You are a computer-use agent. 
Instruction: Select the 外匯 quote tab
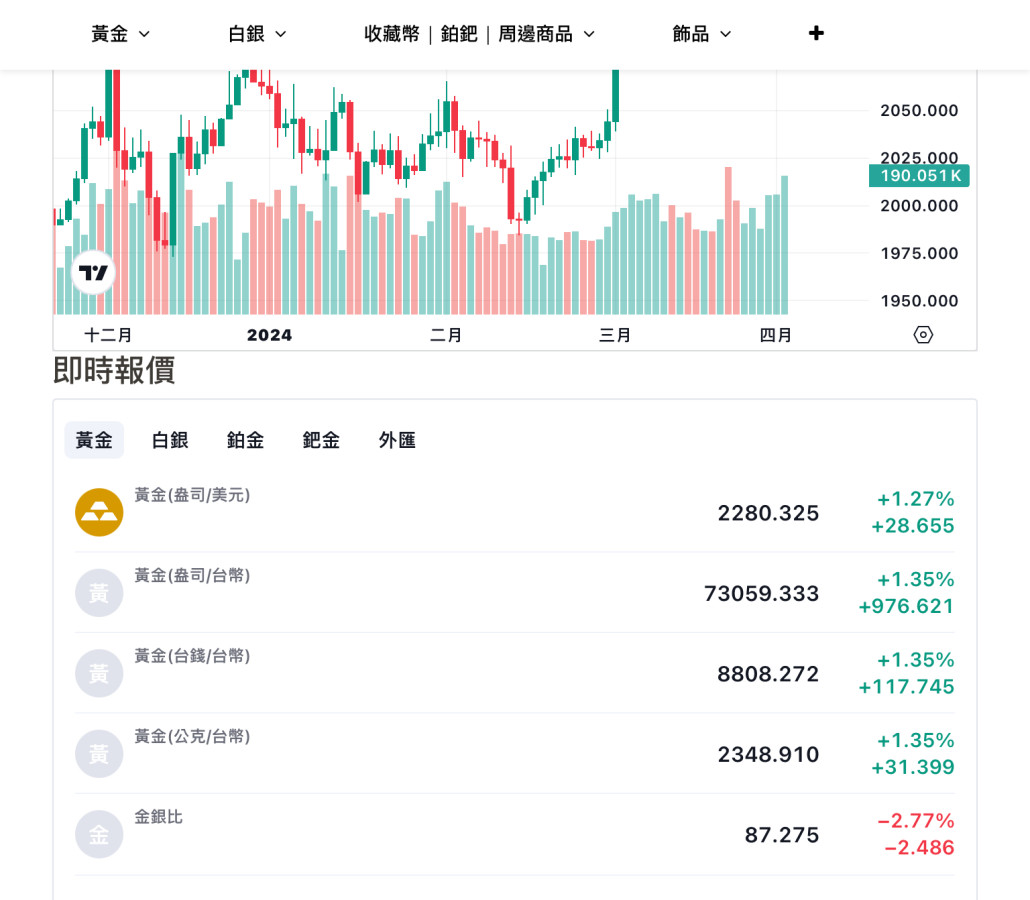397,440
